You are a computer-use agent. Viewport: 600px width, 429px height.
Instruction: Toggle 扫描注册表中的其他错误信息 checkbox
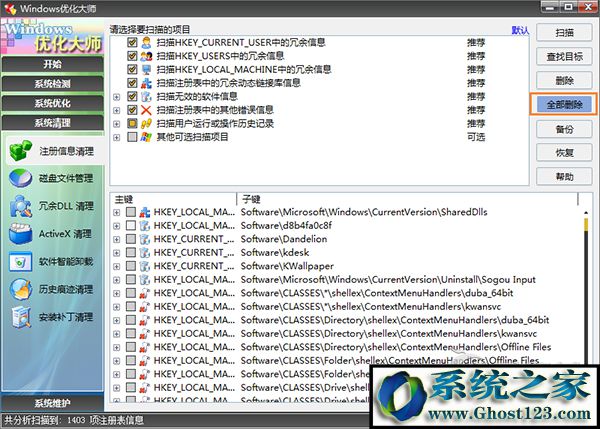click(132, 110)
